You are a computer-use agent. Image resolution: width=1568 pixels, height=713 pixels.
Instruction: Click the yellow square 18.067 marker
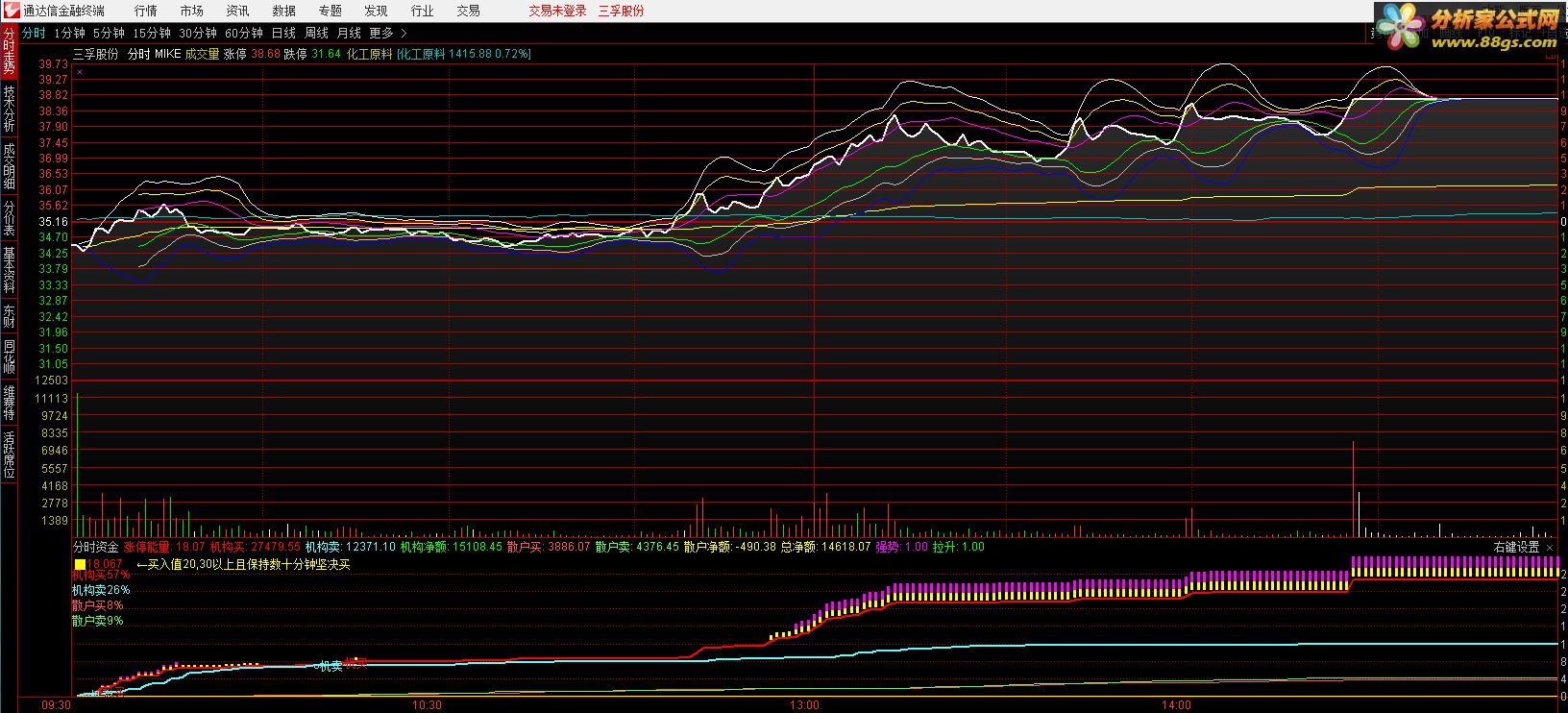pyautogui.click(x=99, y=564)
